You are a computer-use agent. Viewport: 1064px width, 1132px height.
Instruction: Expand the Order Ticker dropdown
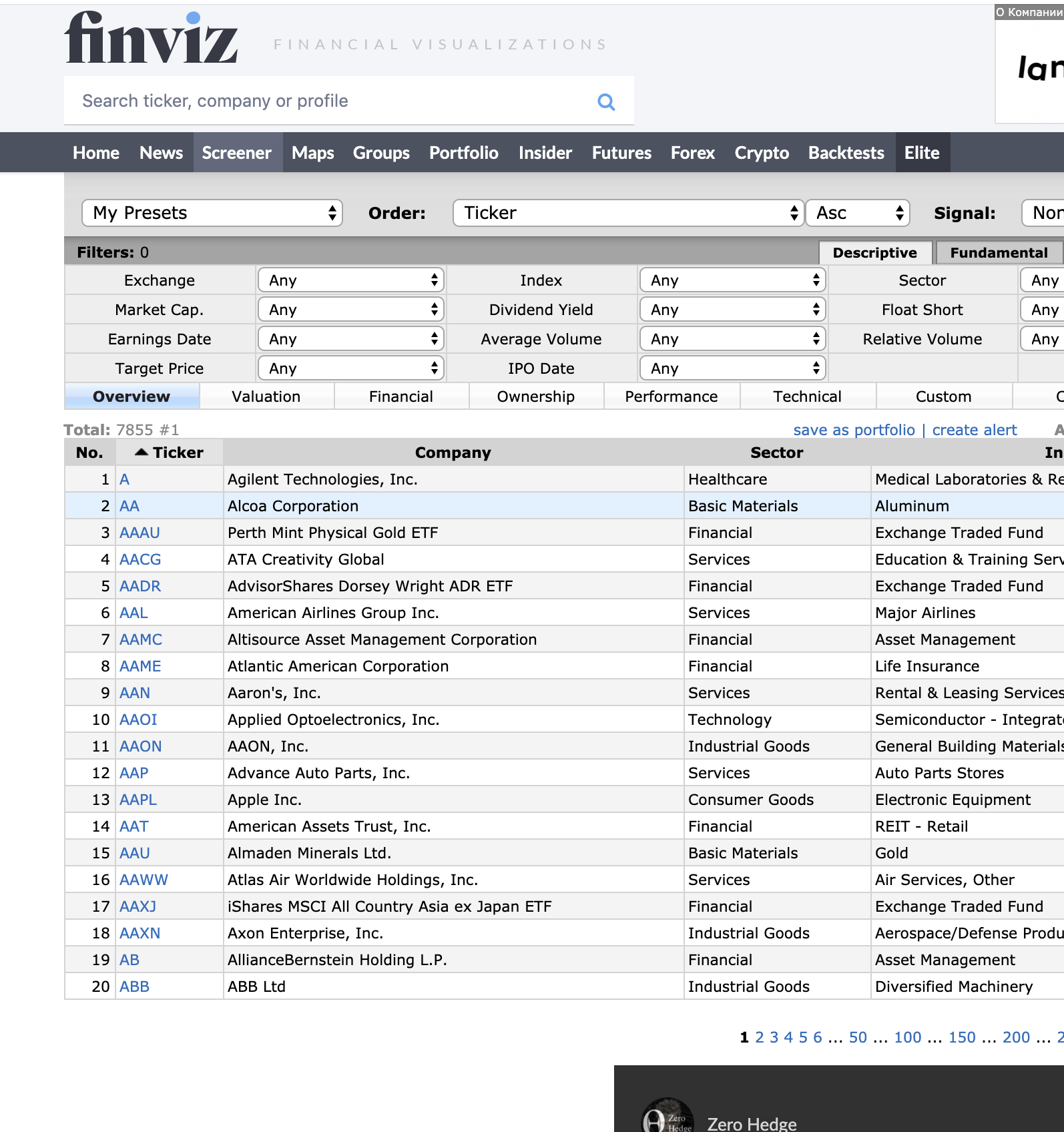(627, 213)
